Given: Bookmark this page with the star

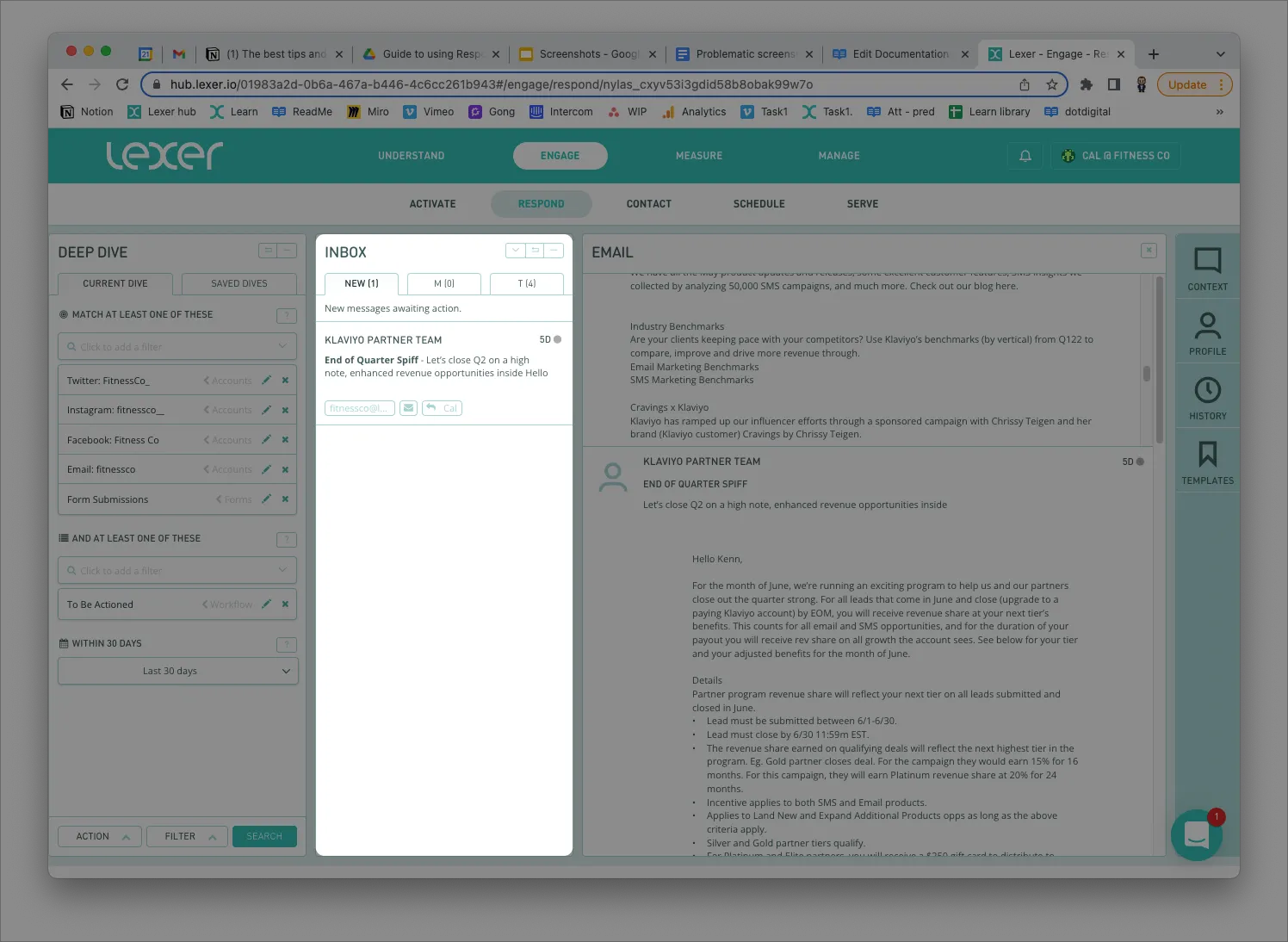Looking at the screenshot, I should click(x=1051, y=84).
